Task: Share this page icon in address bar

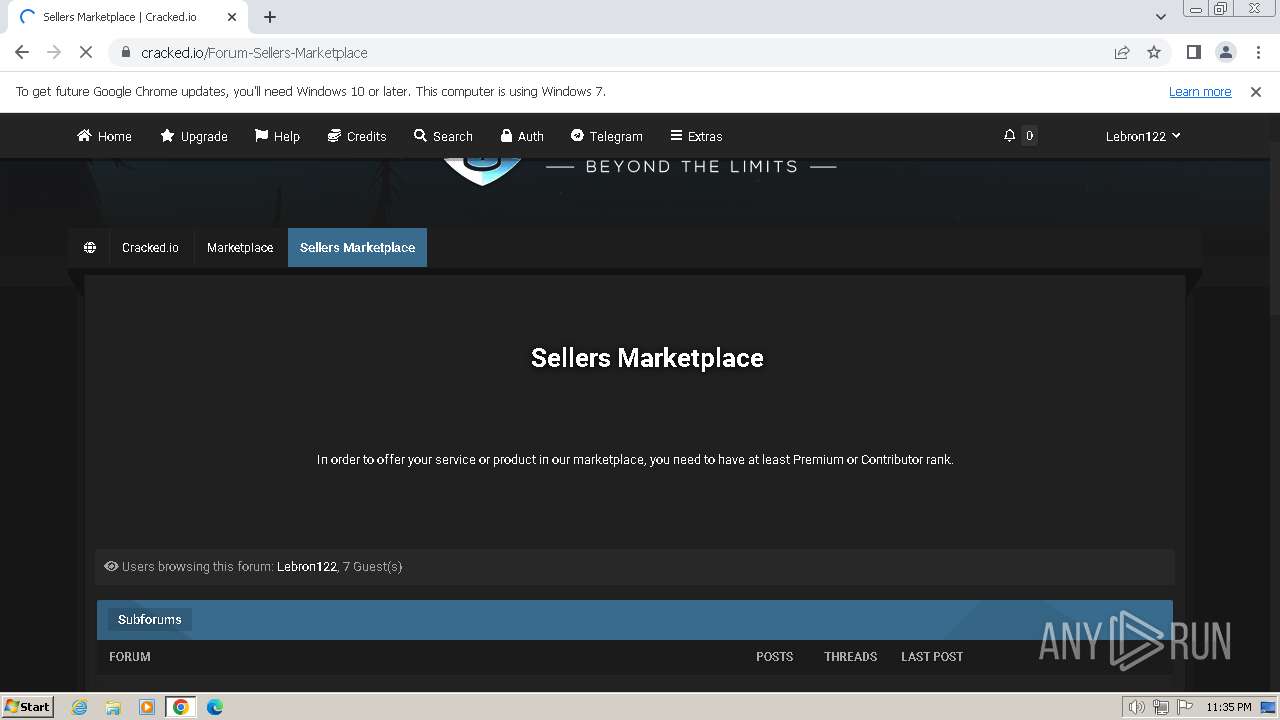Action: pos(1122,52)
